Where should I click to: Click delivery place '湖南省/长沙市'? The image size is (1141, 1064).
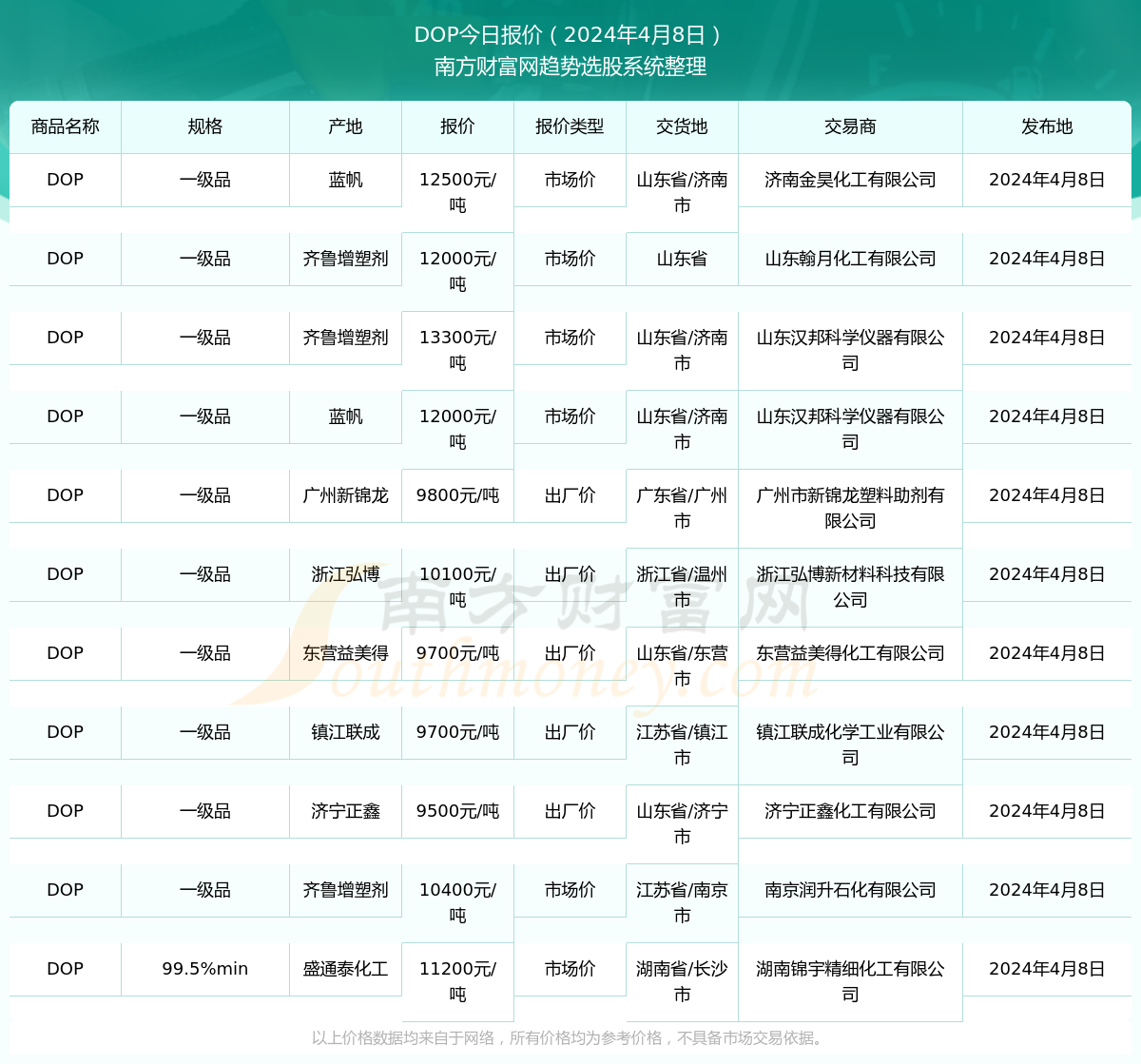pos(682,981)
